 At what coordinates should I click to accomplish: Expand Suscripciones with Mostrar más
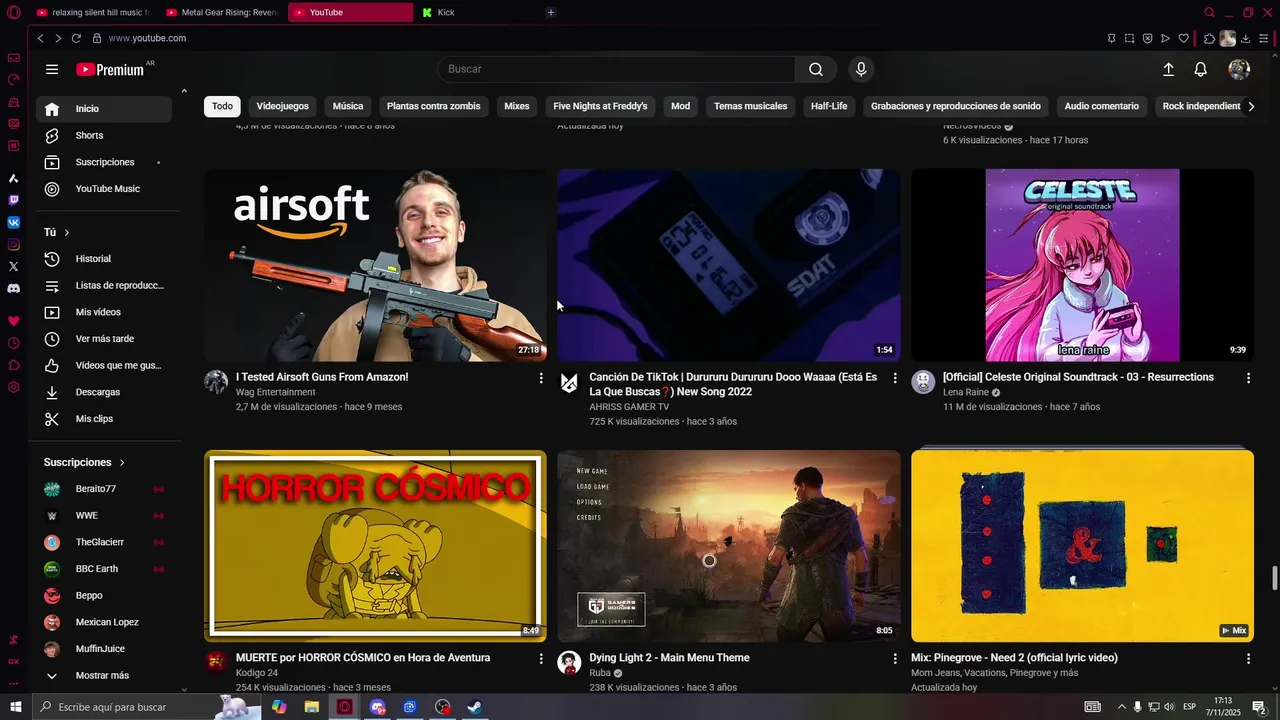coord(104,676)
